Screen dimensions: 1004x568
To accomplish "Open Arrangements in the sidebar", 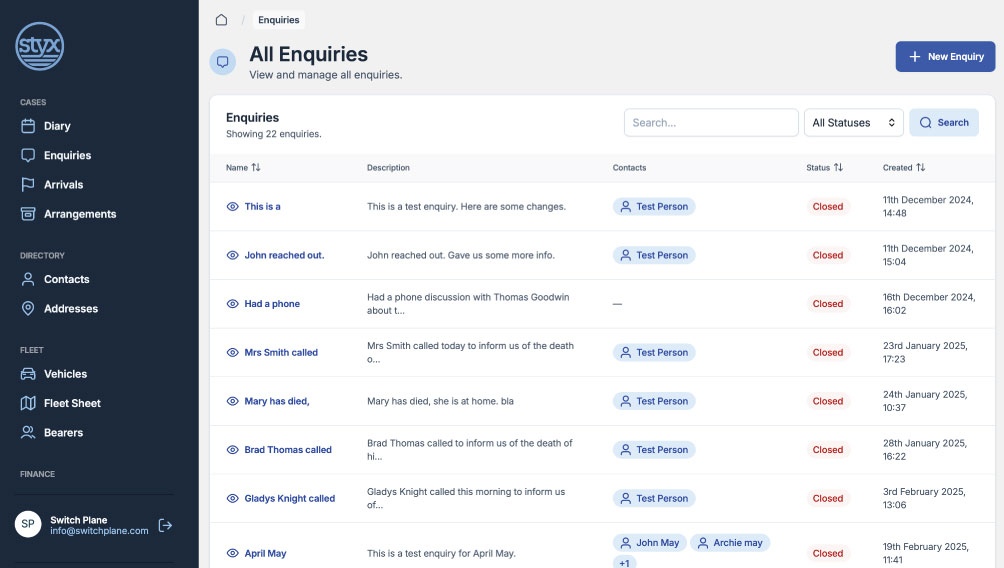I will click(79, 214).
